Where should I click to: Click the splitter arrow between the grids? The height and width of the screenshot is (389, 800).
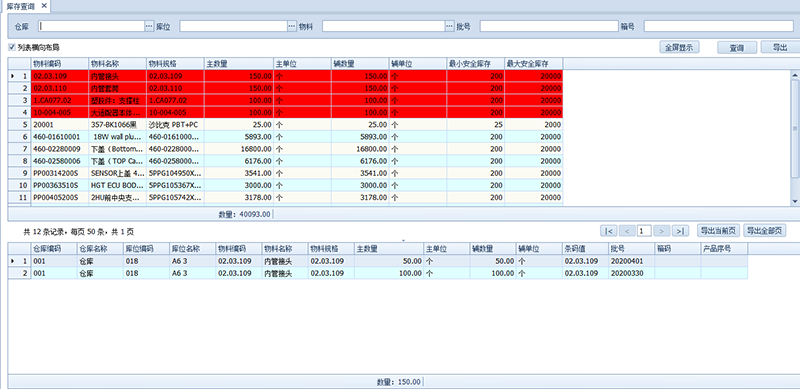[x=403, y=240]
